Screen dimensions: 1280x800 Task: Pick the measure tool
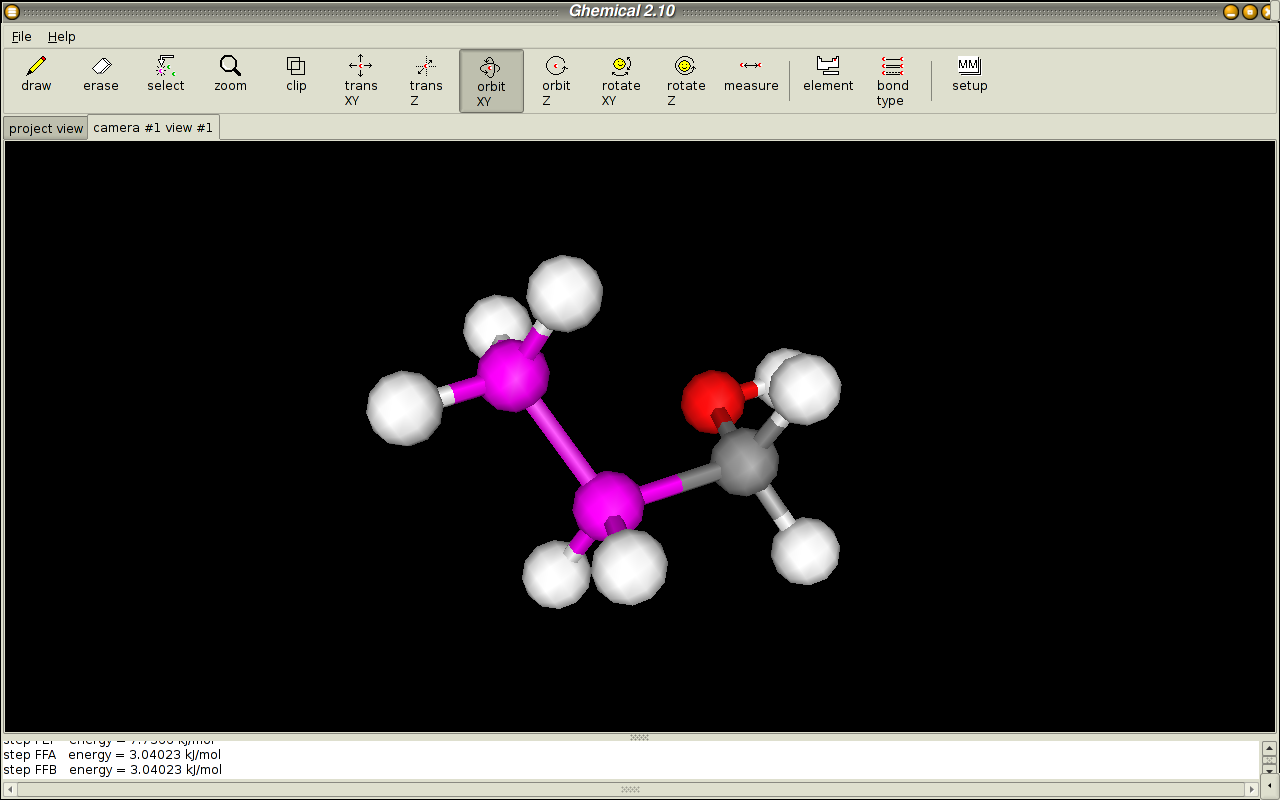(x=751, y=75)
